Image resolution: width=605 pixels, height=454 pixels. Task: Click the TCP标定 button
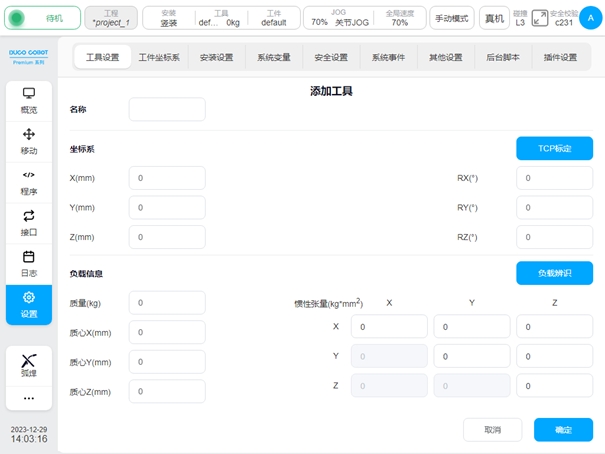pyautogui.click(x=554, y=148)
